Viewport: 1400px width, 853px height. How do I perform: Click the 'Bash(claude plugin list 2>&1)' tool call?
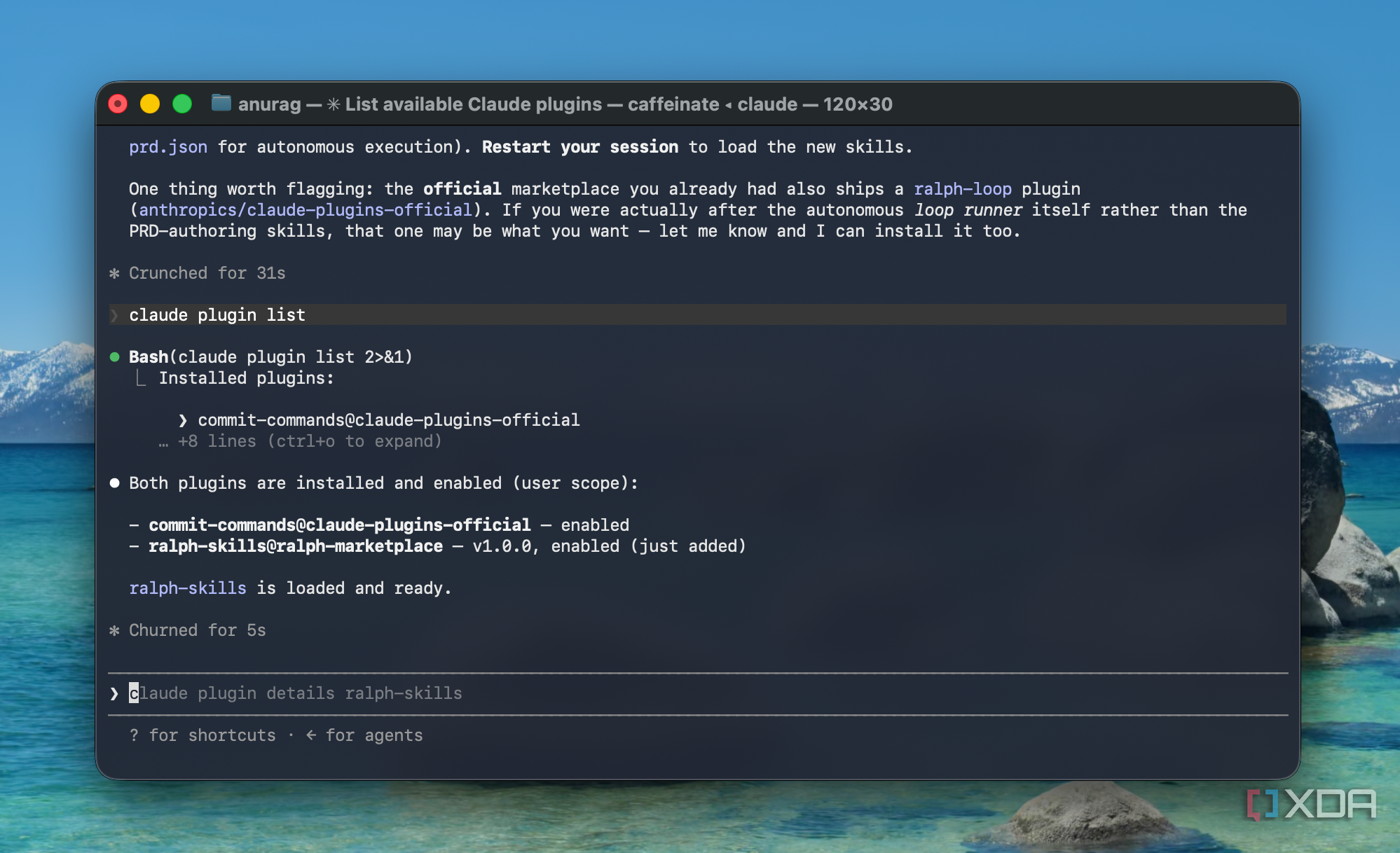pyautogui.click(x=271, y=357)
